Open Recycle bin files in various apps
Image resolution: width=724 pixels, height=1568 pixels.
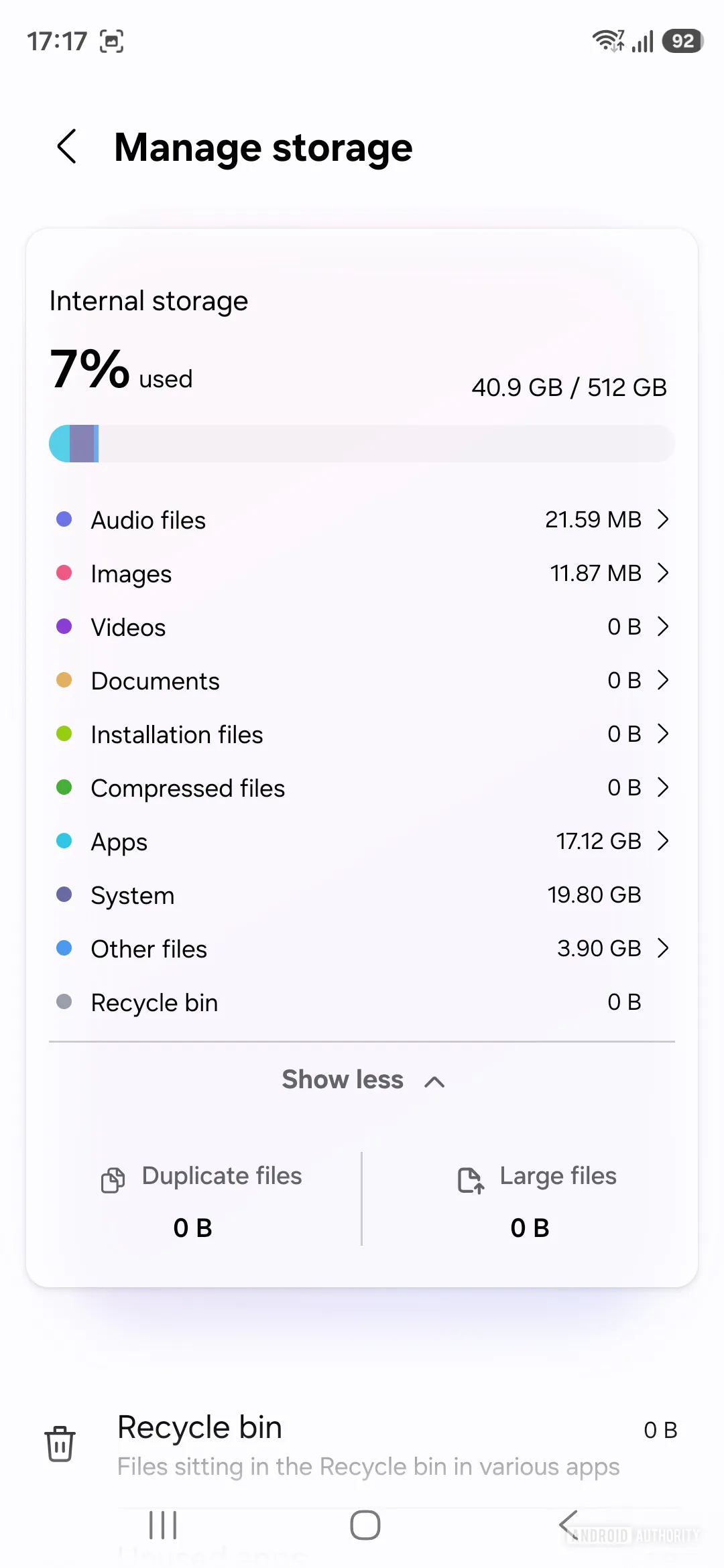[367, 1445]
